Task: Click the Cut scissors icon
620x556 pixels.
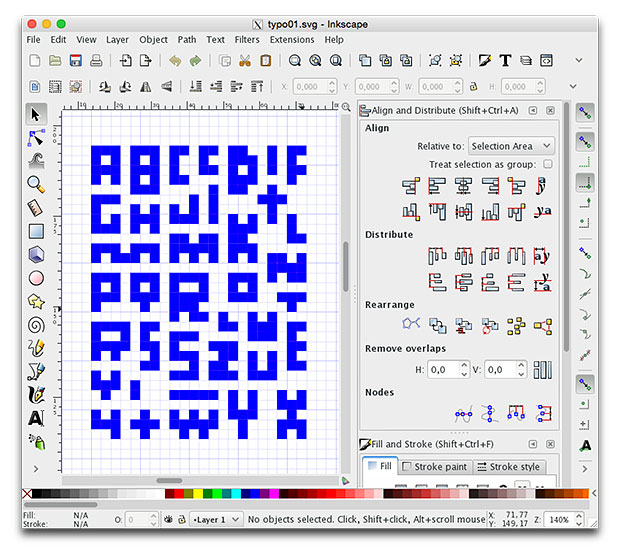Action: pos(245,61)
